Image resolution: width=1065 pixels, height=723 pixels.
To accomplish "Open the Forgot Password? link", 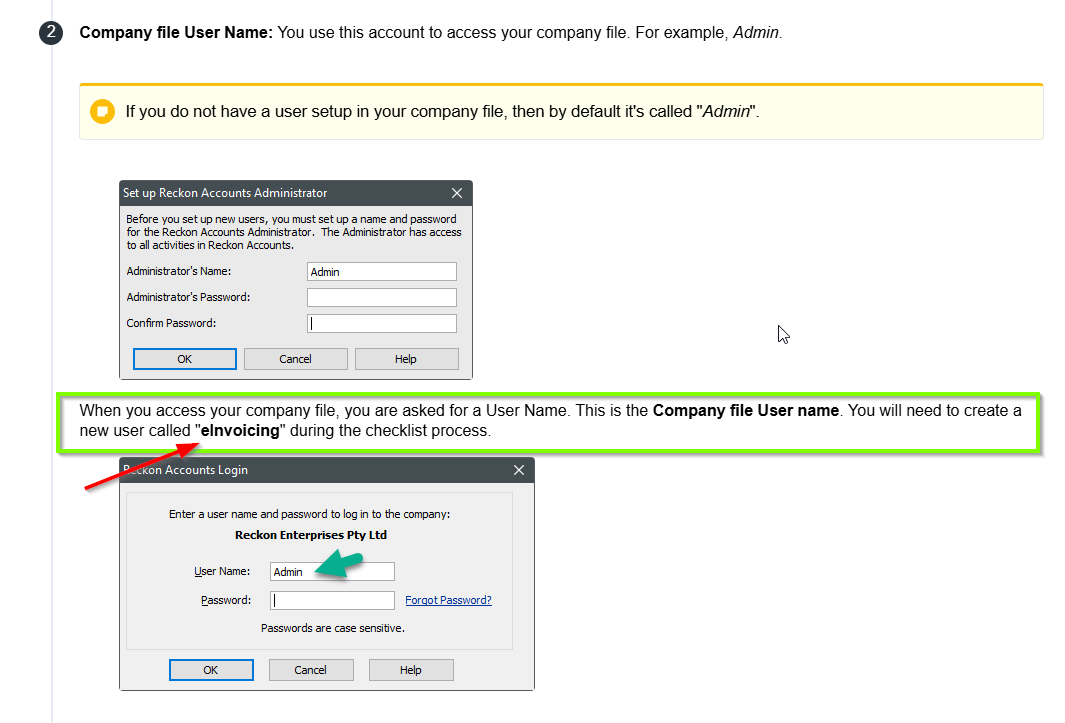I will [448, 600].
